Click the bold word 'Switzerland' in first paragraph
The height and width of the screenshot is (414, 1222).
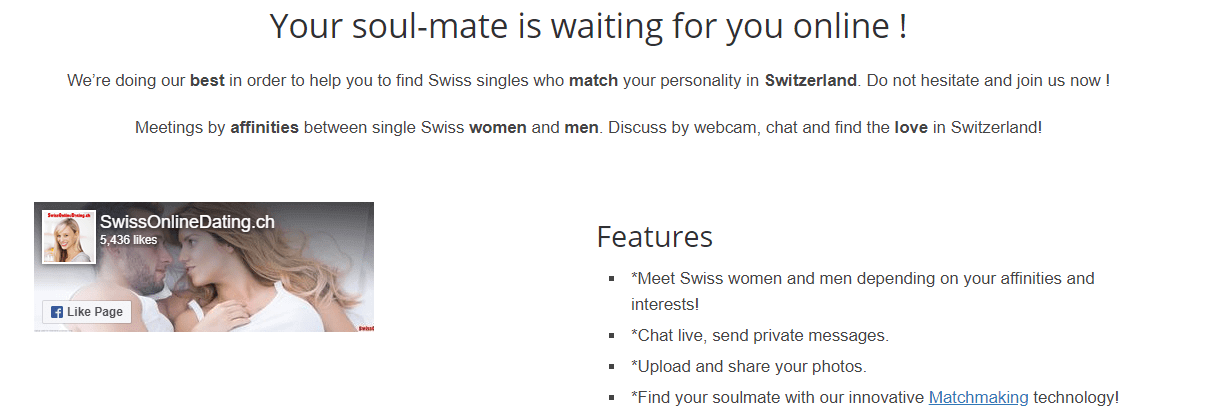pyautogui.click(x=811, y=80)
